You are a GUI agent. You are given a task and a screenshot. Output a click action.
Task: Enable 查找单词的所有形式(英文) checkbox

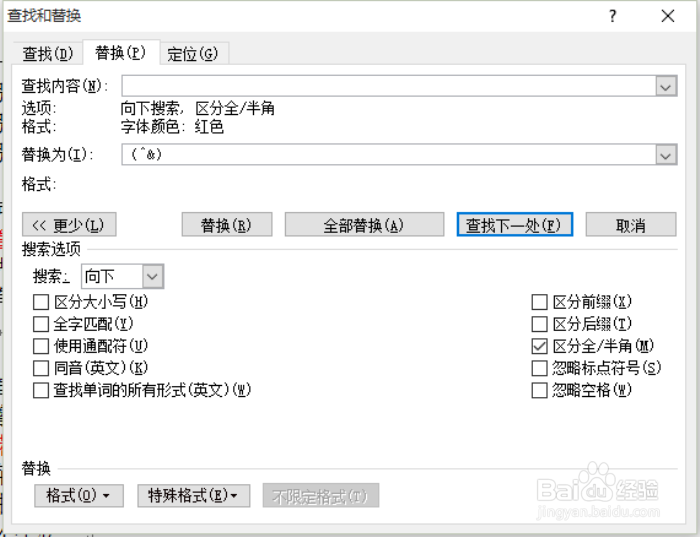[x=41, y=391]
